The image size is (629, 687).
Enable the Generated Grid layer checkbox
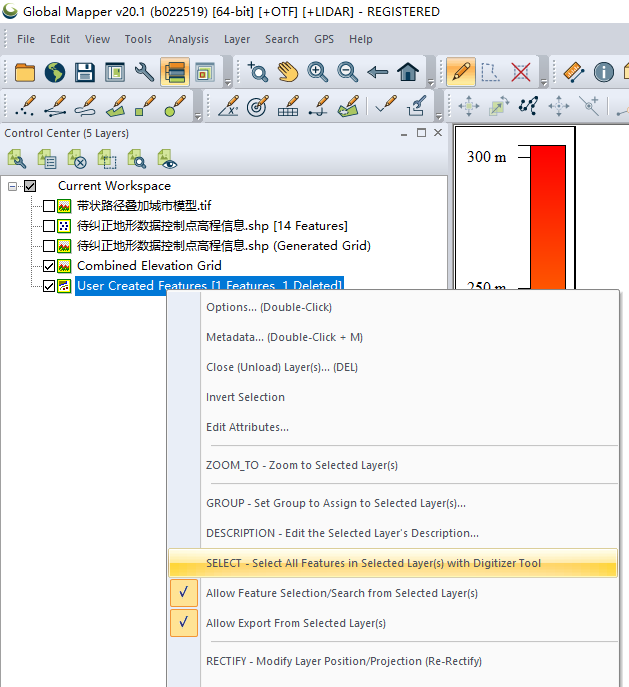(x=49, y=246)
